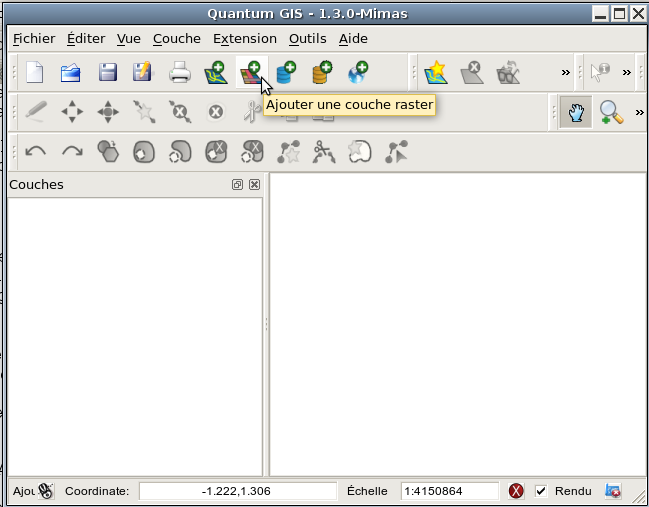Choose the Move vertex tool with center dot
This screenshot has height=507, width=649.
coord(108,112)
